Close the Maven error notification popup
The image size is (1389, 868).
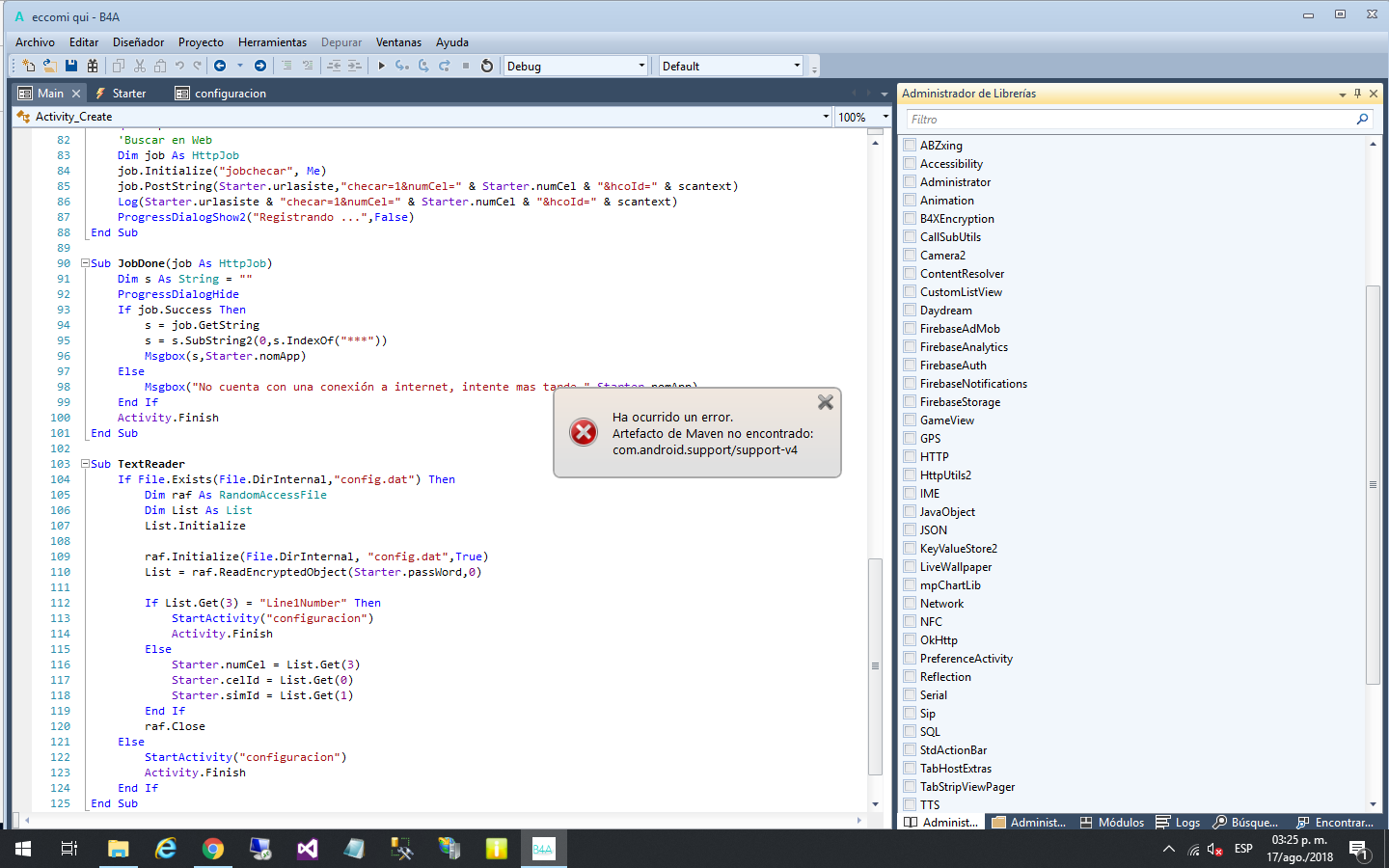825,402
